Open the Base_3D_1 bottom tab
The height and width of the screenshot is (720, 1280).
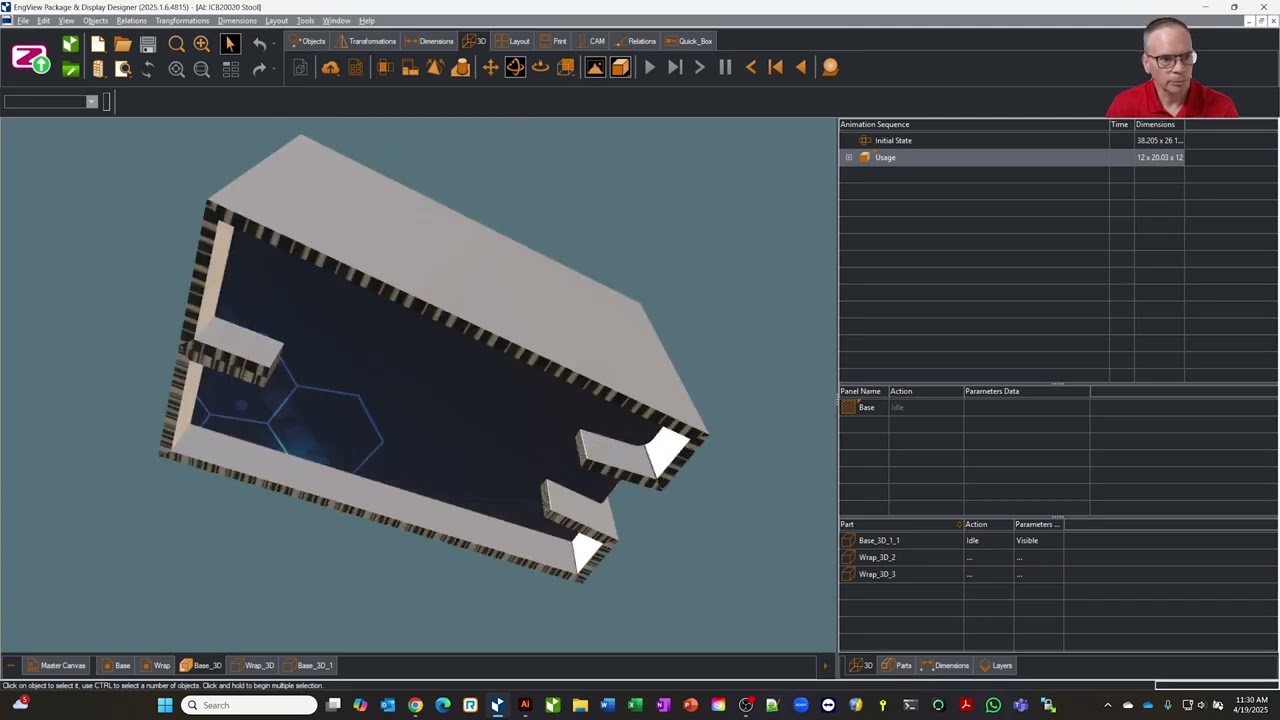308,666
